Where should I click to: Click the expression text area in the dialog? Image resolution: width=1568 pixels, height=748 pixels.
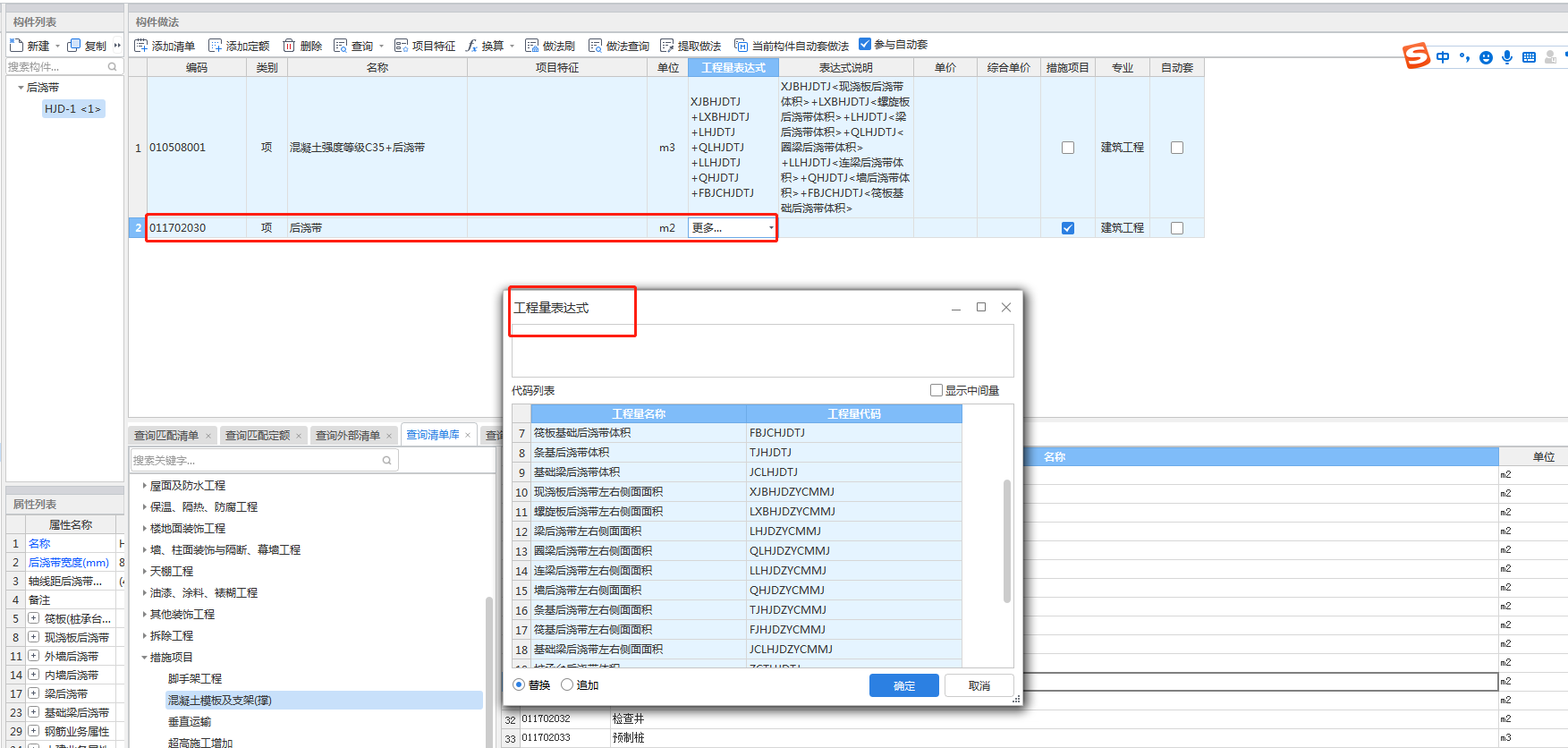pos(762,351)
